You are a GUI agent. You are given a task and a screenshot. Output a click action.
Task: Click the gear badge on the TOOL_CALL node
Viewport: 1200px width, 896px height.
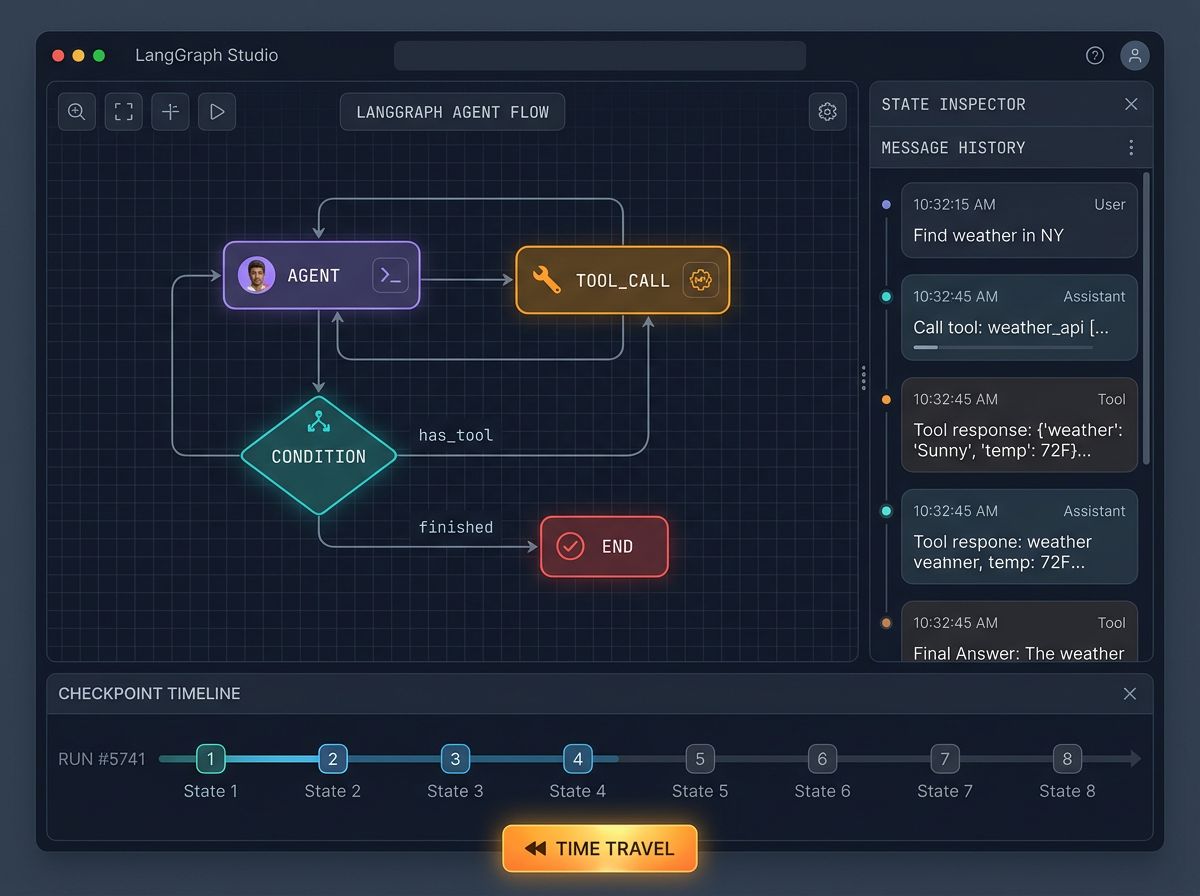[701, 280]
